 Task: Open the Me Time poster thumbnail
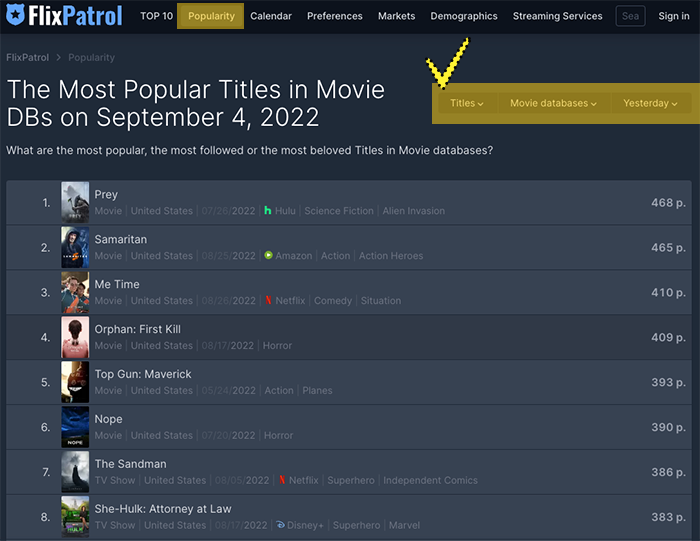click(x=75, y=292)
